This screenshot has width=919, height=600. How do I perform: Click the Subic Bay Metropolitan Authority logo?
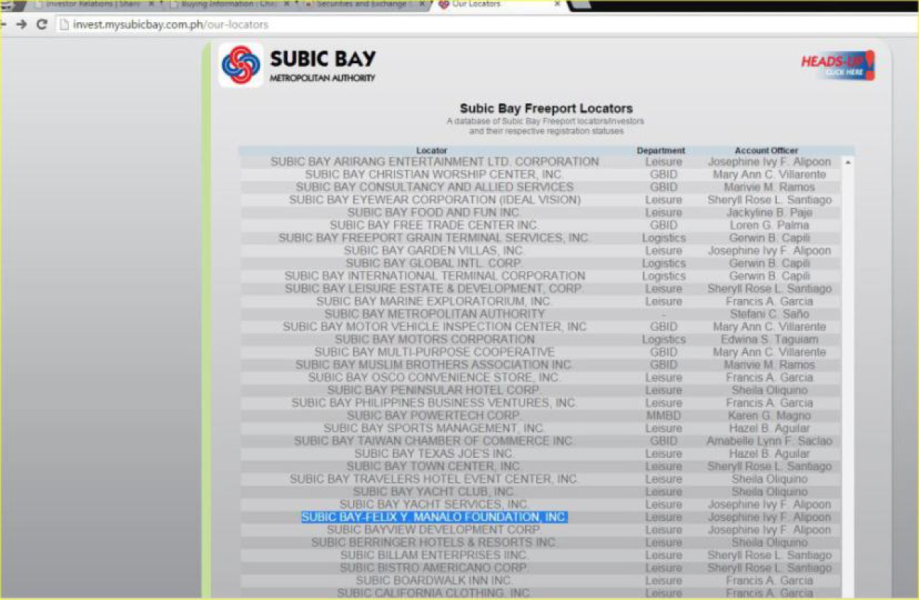click(x=299, y=65)
